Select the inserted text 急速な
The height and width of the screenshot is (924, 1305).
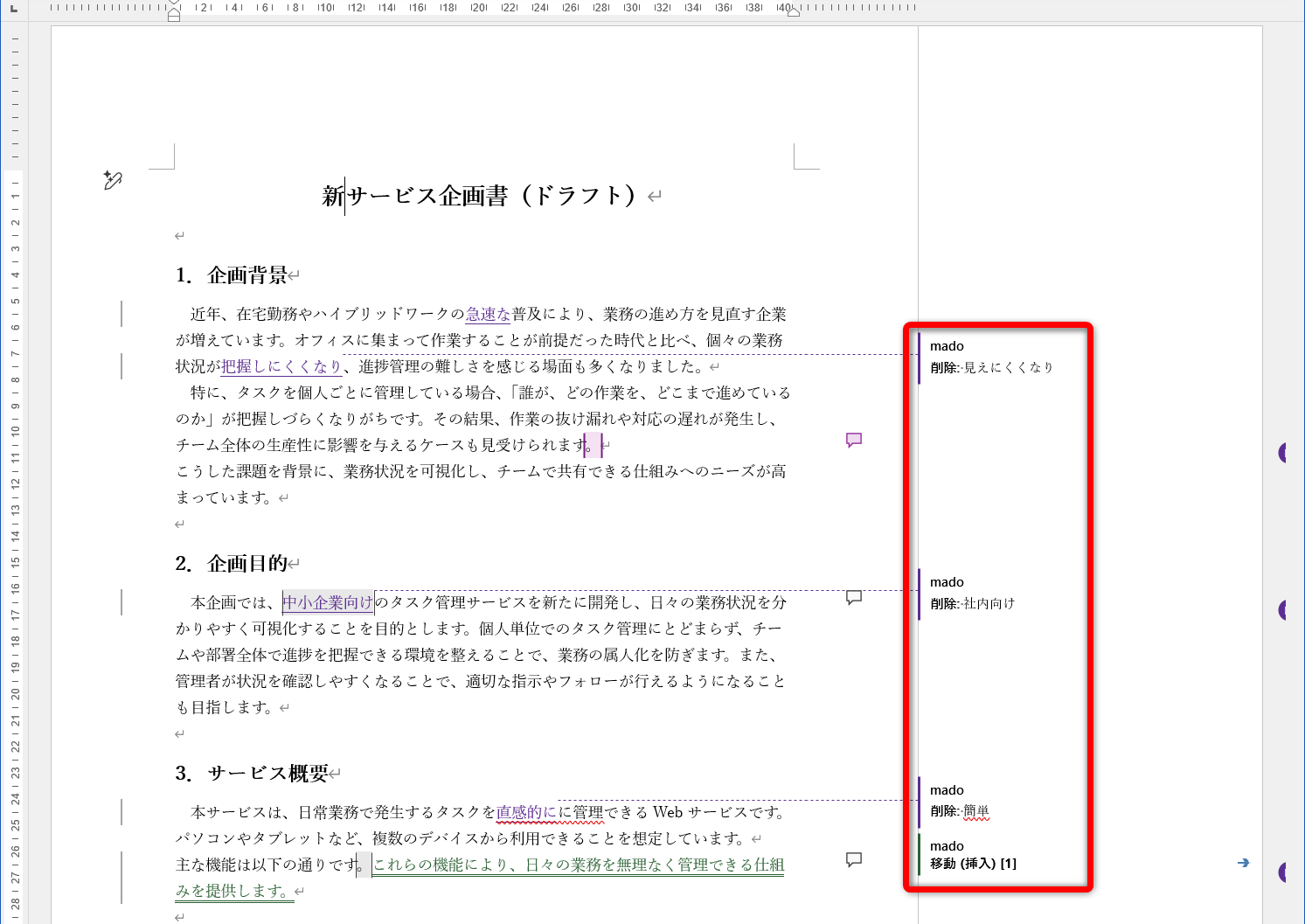coord(487,314)
